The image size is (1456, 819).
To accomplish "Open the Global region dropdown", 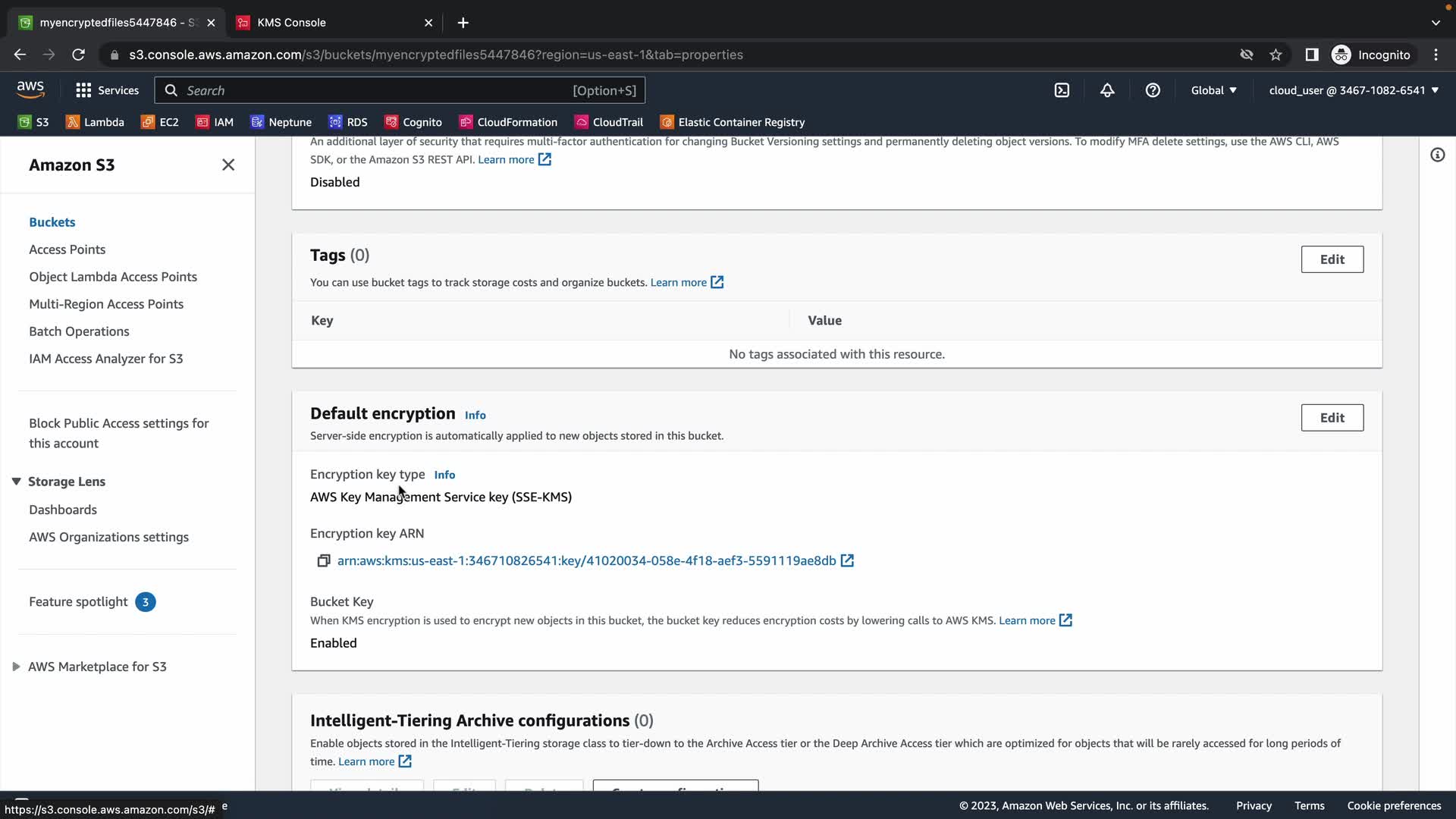I will coord(1213,90).
